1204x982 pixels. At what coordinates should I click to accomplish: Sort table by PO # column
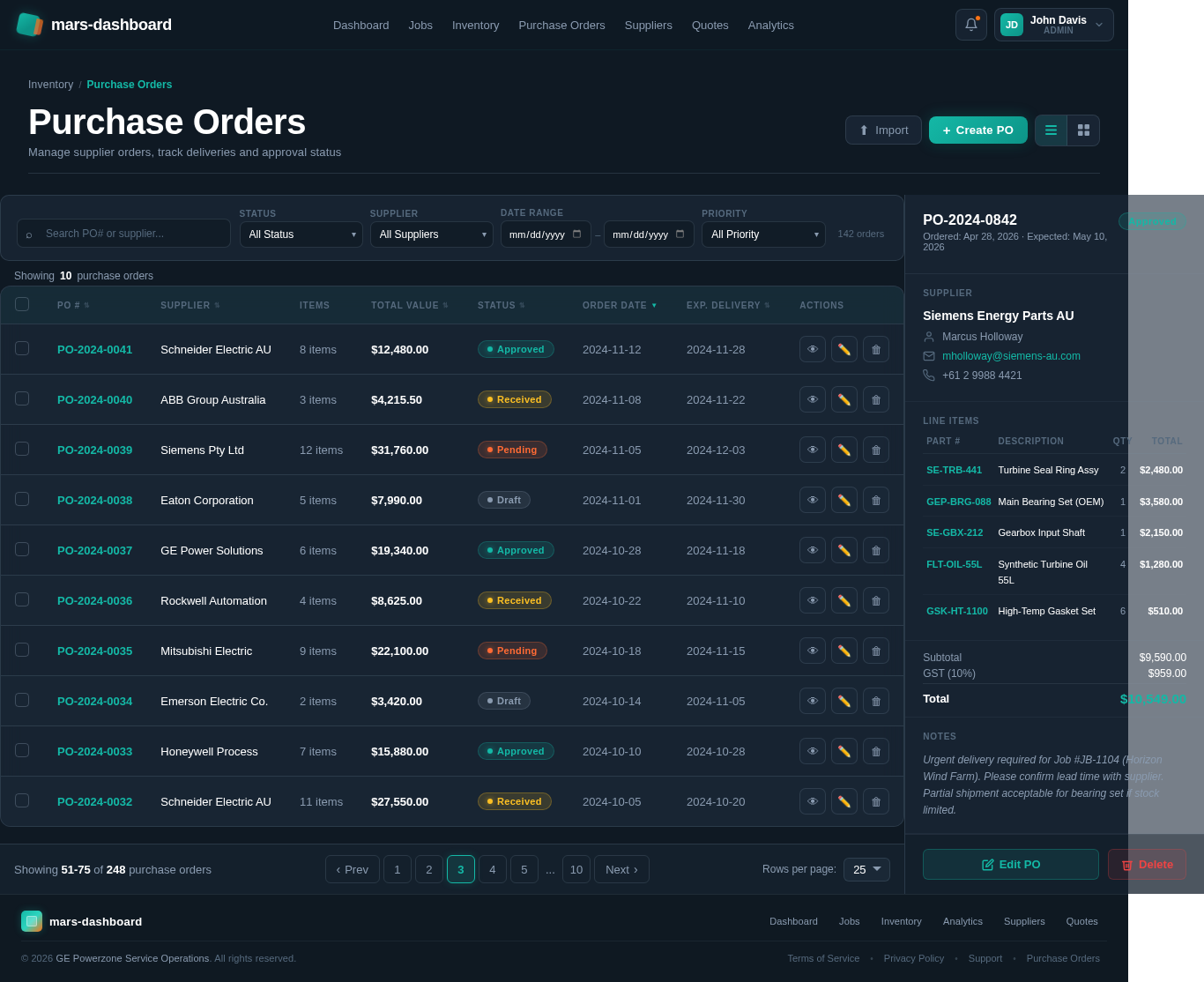(73, 305)
